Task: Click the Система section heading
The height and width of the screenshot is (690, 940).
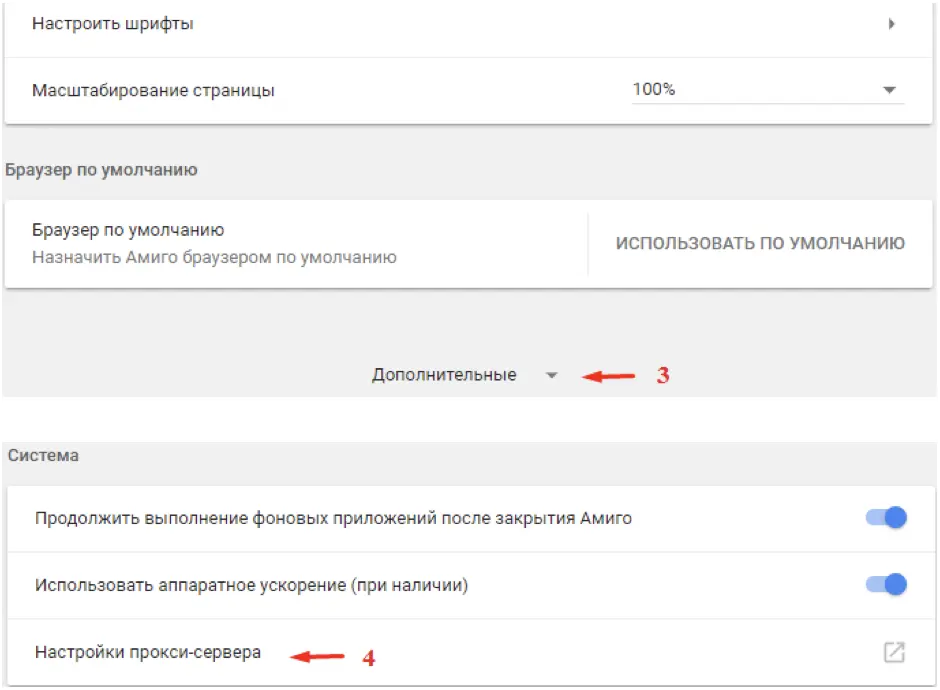Action: point(44,456)
